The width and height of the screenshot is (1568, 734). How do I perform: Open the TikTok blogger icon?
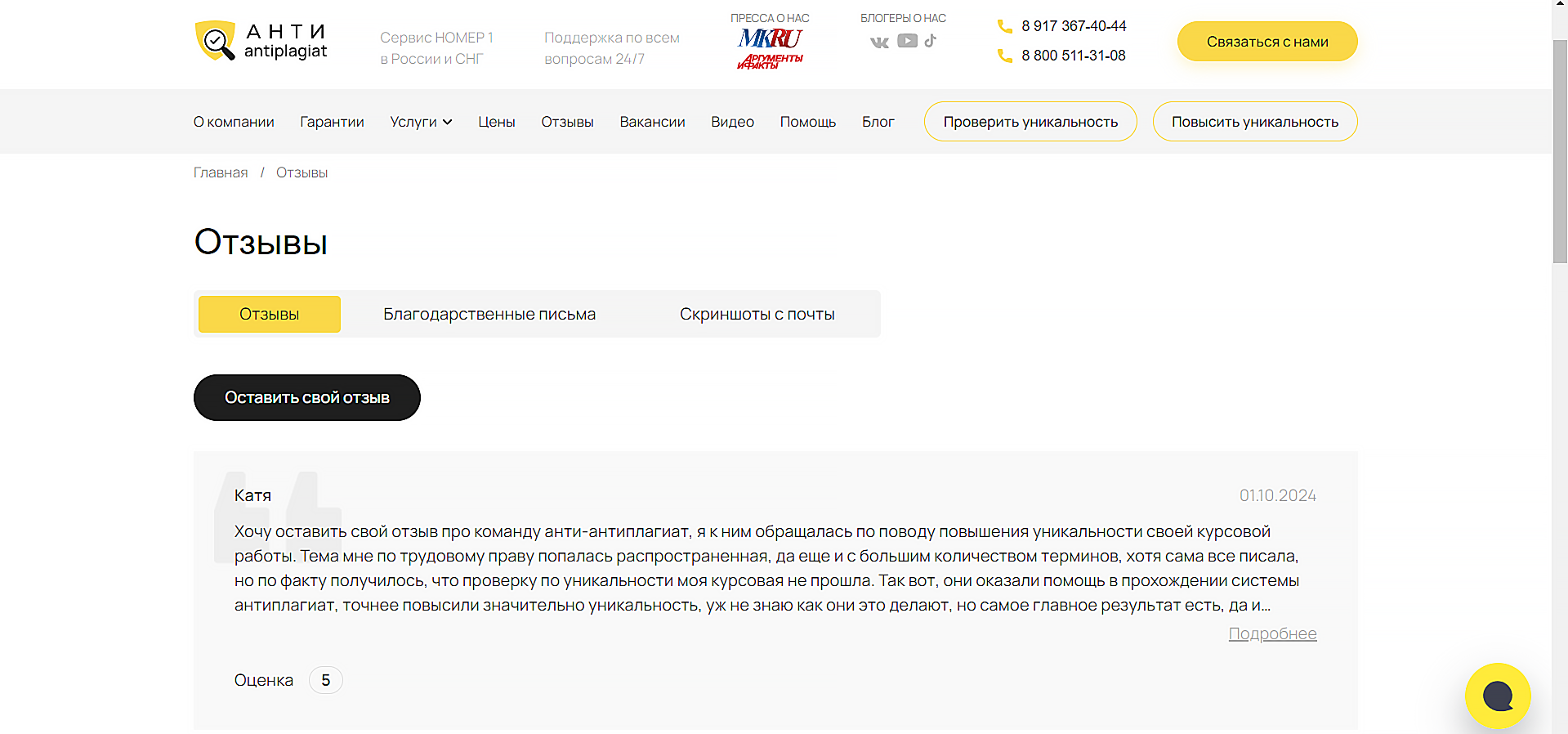pyautogui.click(x=931, y=40)
